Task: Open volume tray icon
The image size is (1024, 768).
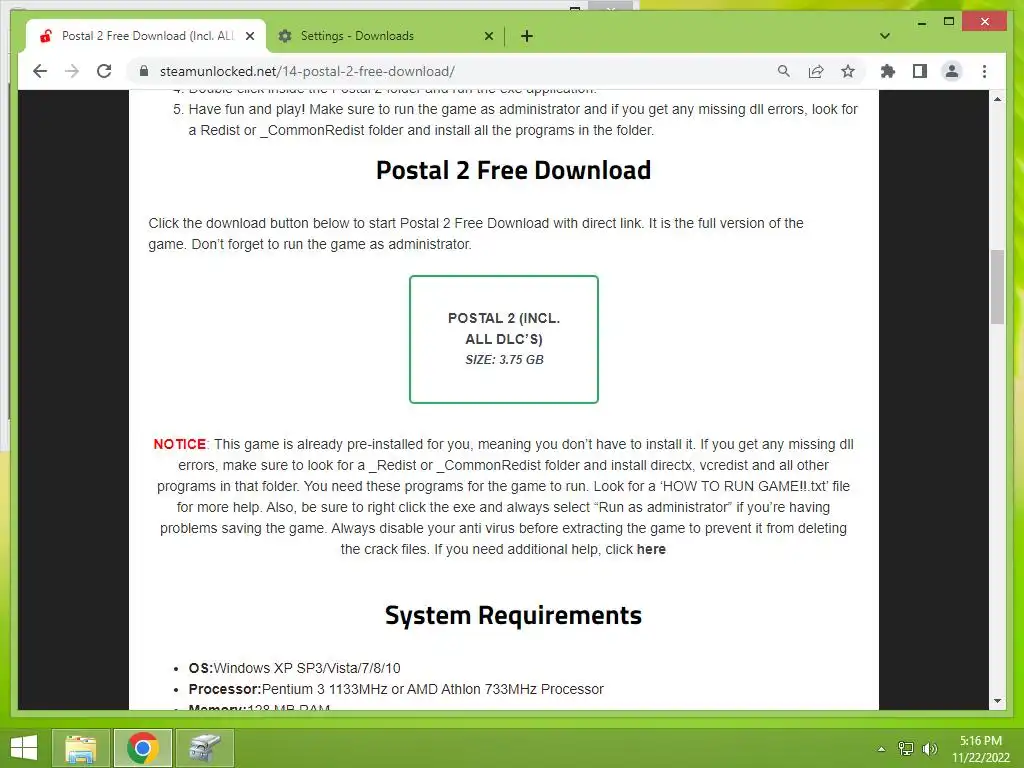Action: pos(930,749)
